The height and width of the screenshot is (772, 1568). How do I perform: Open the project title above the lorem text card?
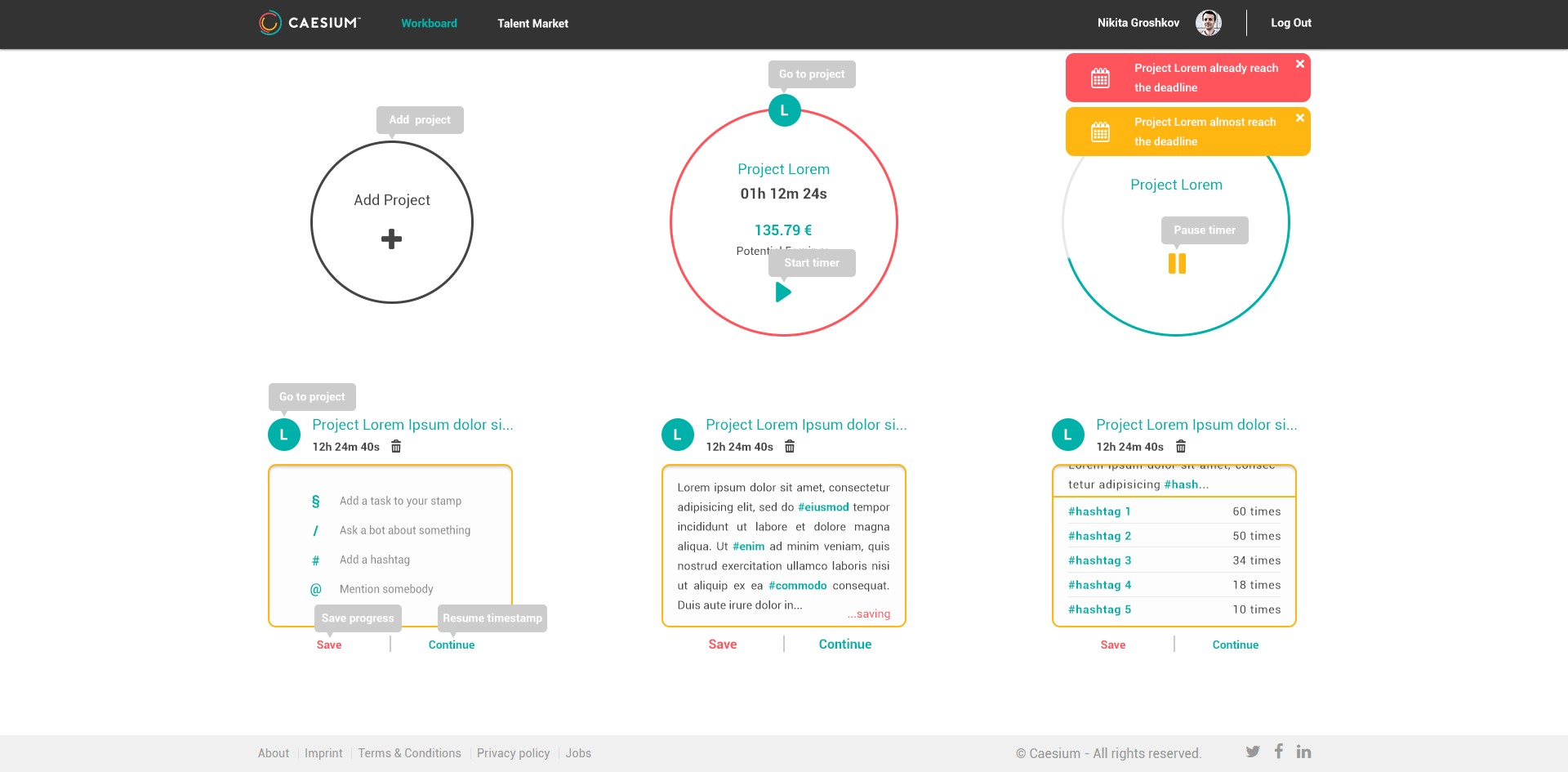[806, 425]
